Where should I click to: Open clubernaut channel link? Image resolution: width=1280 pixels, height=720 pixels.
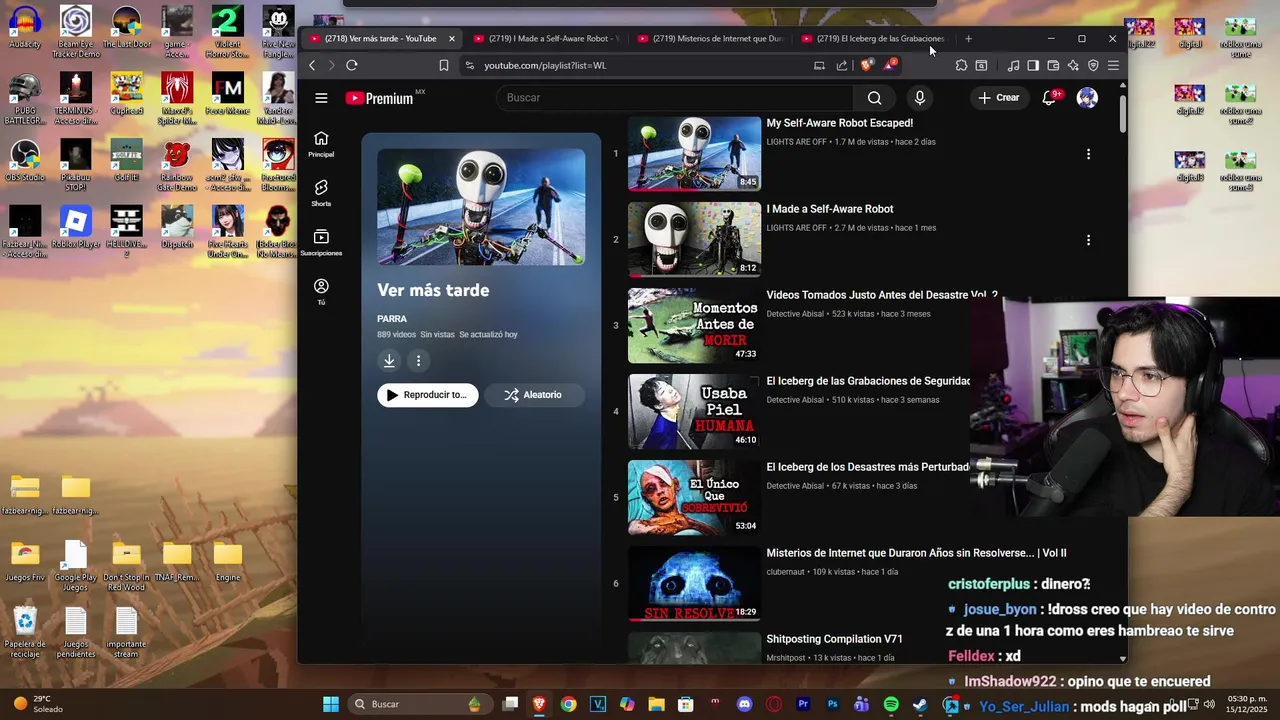coord(786,572)
